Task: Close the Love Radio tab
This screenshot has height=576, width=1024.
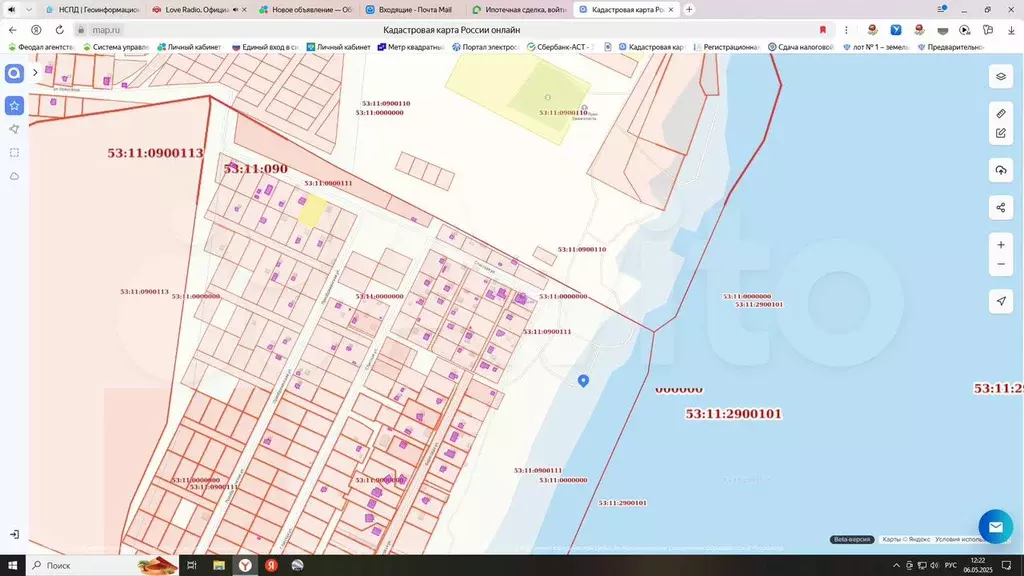Action: pos(244,10)
